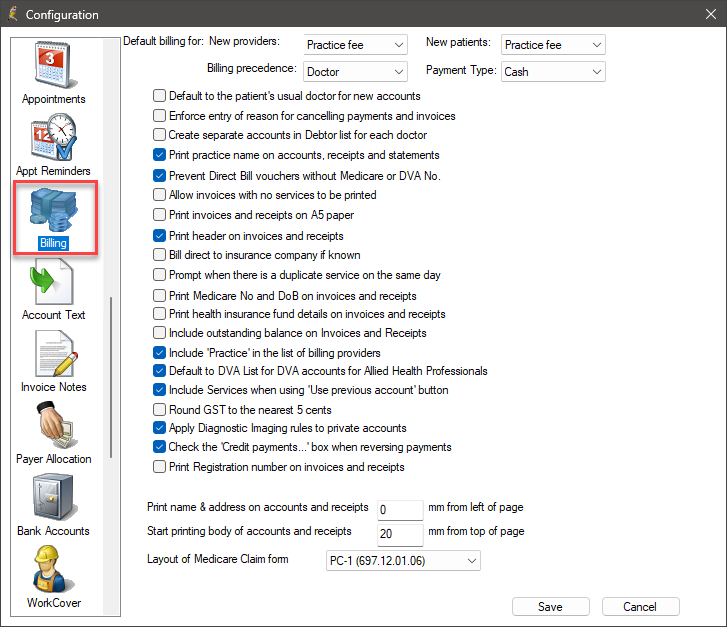The image size is (727, 627).
Task: Toggle create separate accounts in Debtor list
Action: [159, 134]
